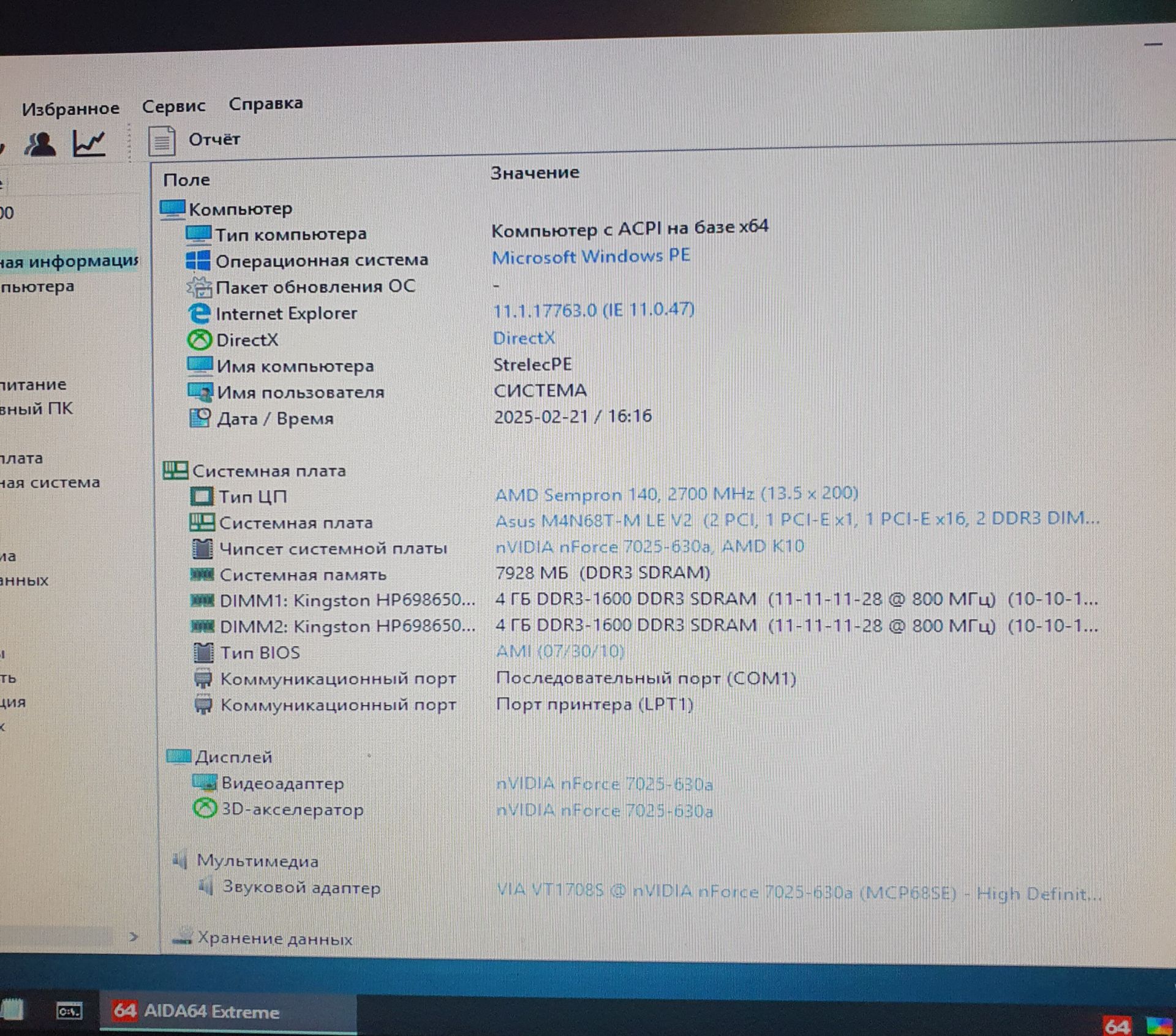Open the DirectX value link
The height and width of the screenshot is (1036, 1176).
(x=524, y=338)
